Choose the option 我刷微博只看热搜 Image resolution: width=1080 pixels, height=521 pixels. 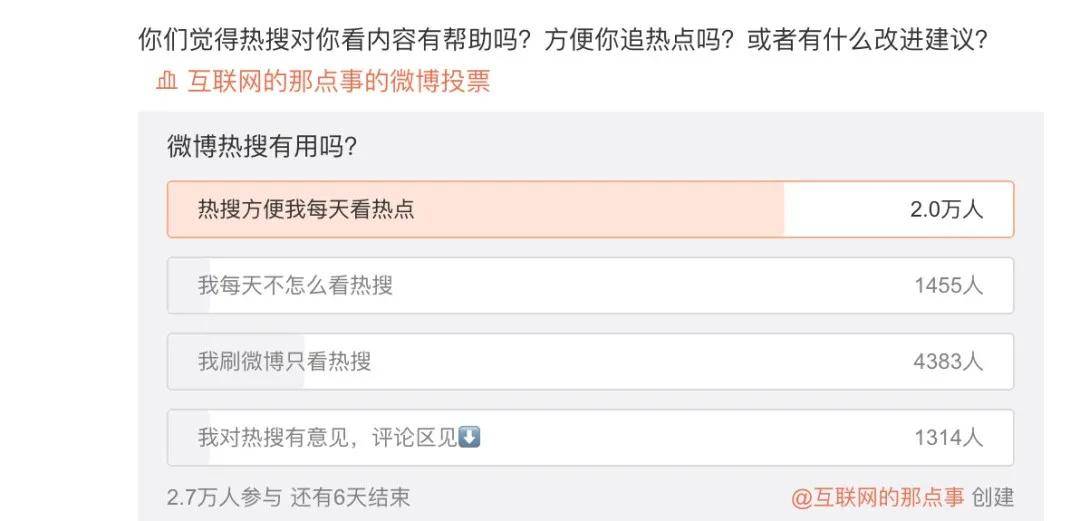[285, 361]
